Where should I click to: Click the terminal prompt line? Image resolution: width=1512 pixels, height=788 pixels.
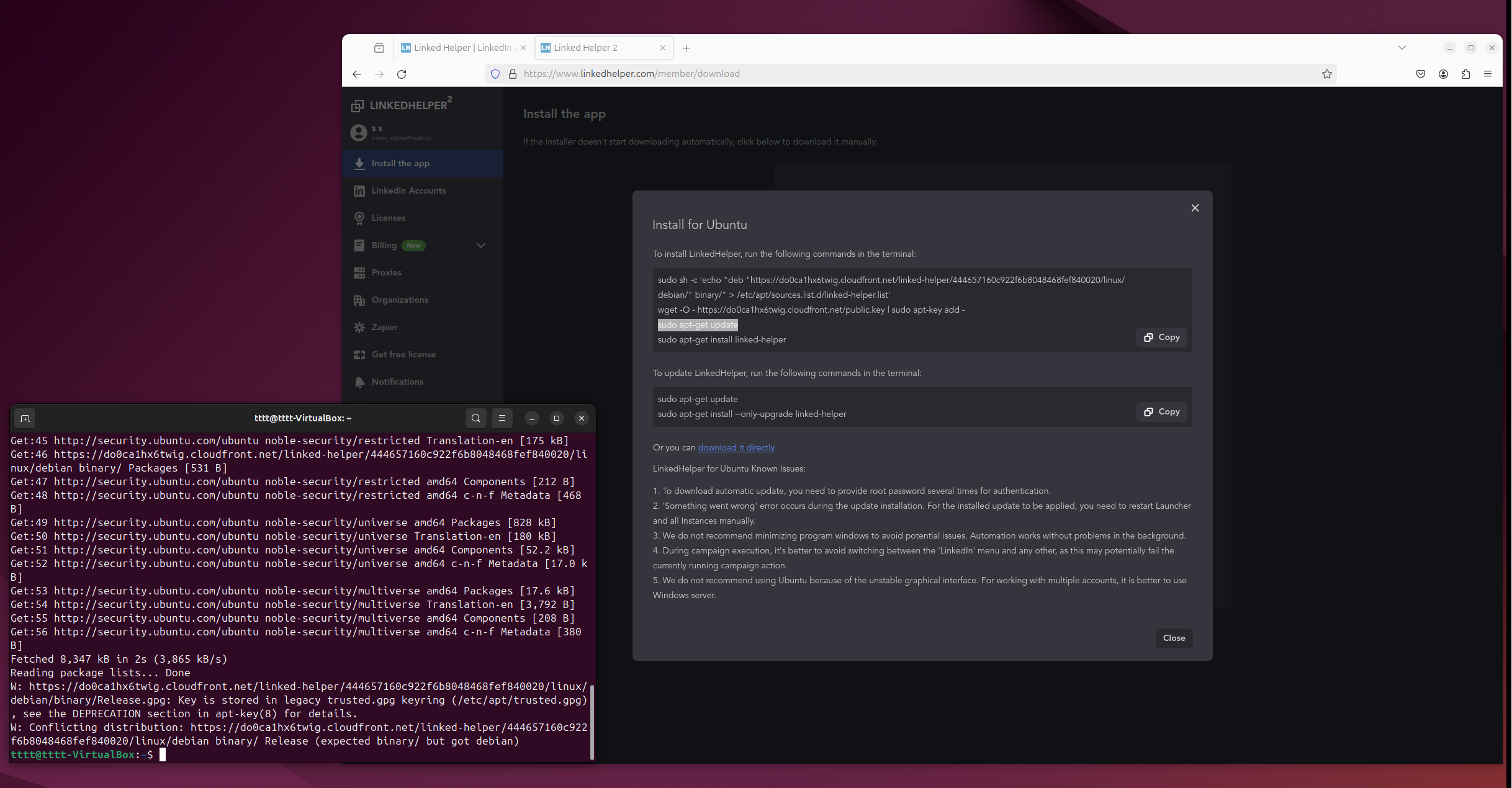pos(88,754)
